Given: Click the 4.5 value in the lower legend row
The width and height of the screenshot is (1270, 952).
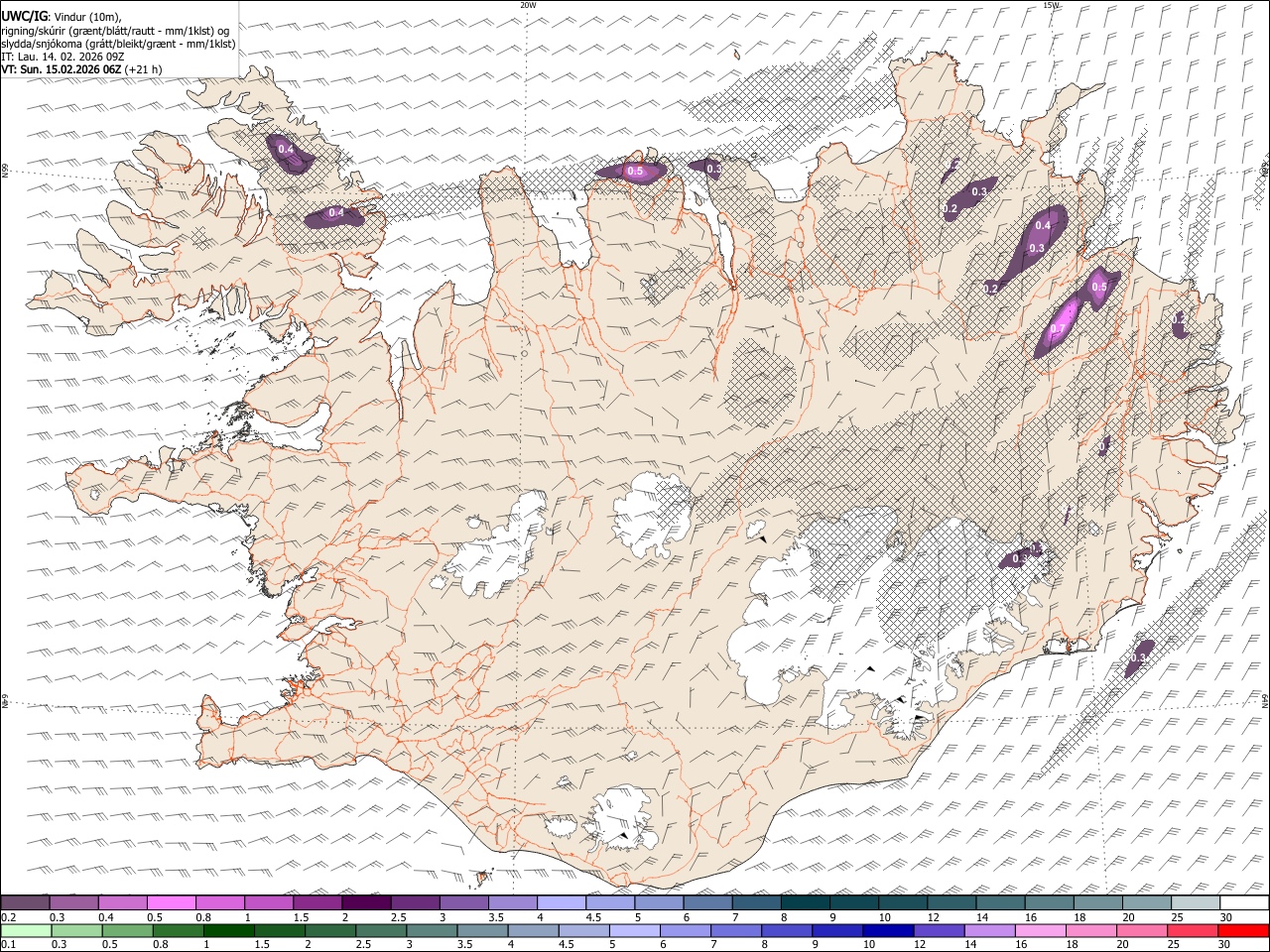Looking at the screenshot, I should [566, 945].
